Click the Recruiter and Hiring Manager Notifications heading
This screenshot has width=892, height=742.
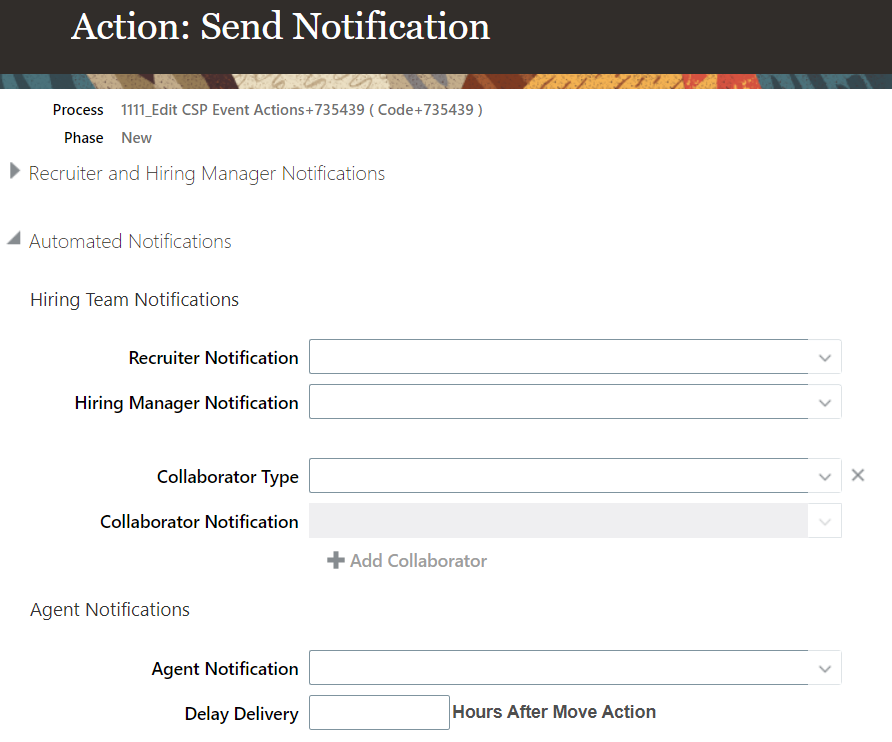pyautogui.click(x=207, y=174)
